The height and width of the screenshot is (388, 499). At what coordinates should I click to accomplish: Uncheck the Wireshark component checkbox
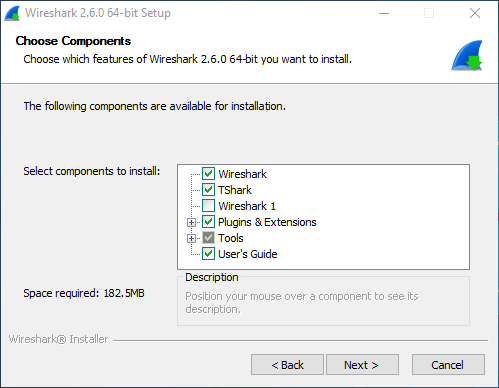208,174
